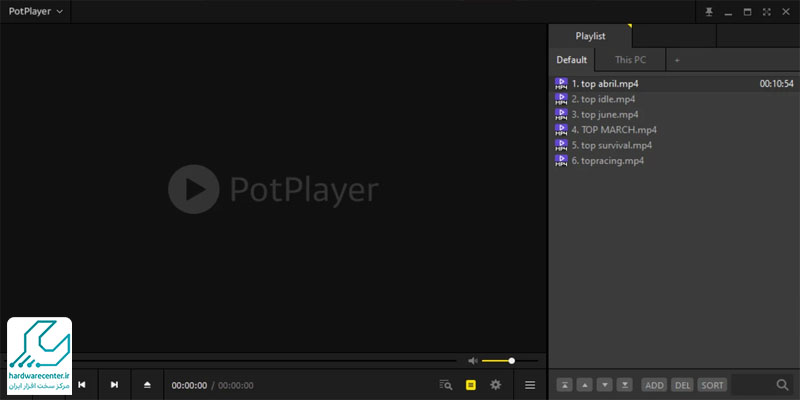Move selected item to bottom of playlist
800x400 pixels.
(x=624, y=385)
